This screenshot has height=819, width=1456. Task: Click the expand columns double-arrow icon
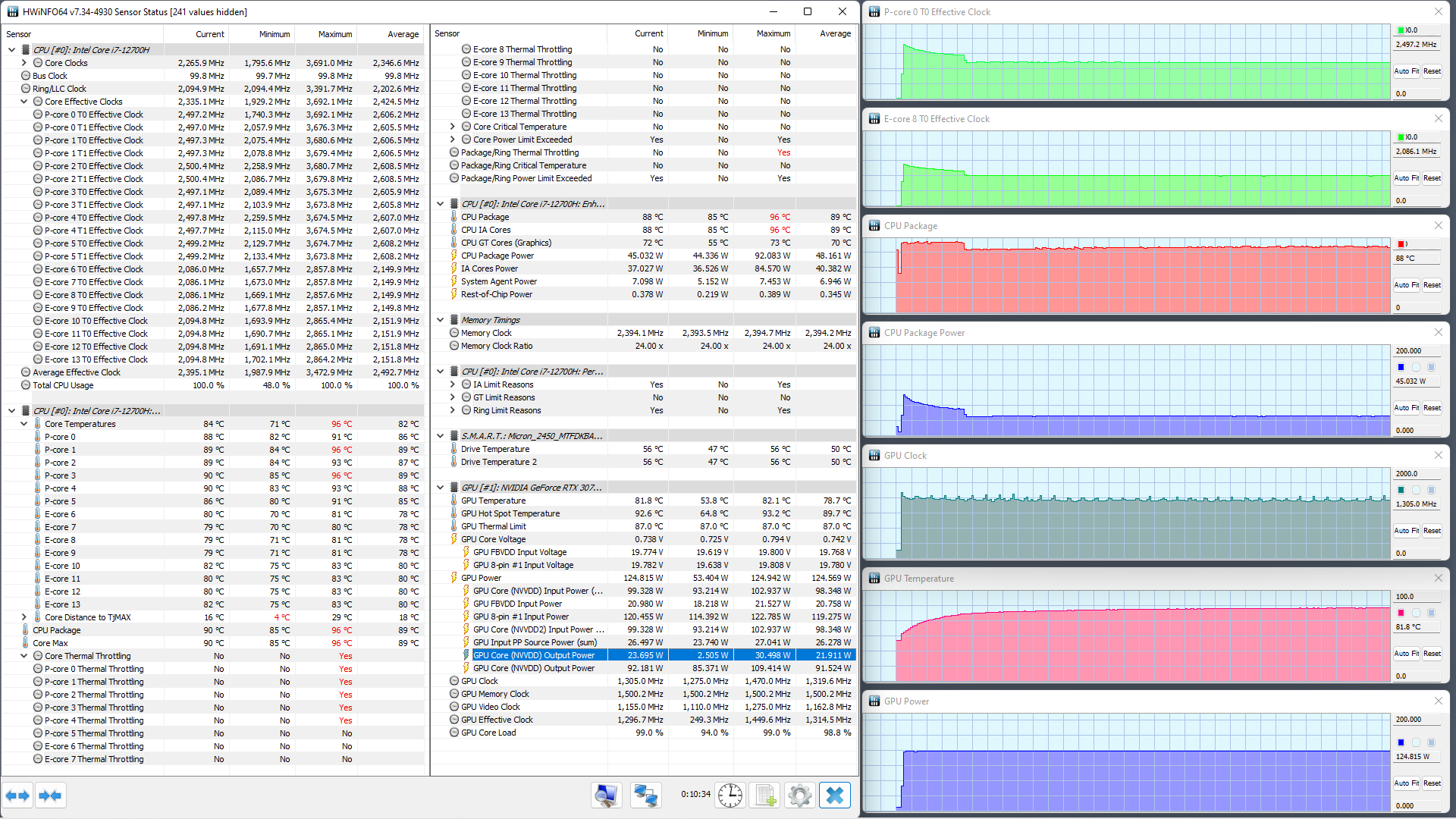pyautogui.click(x=17, y=795)
